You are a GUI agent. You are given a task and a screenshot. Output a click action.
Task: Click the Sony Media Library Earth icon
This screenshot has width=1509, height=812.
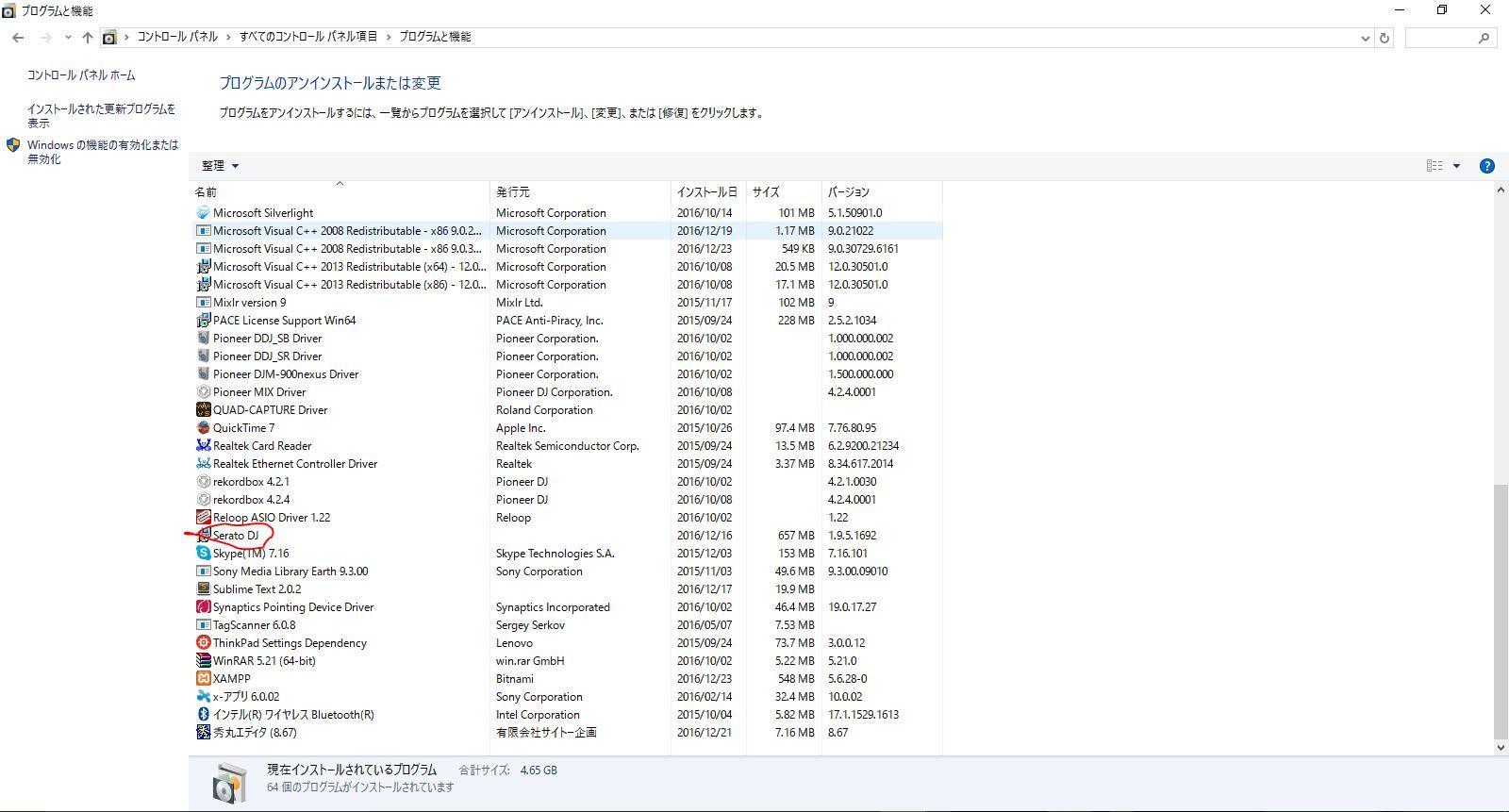pyautogui.click(x=203, y=572)
